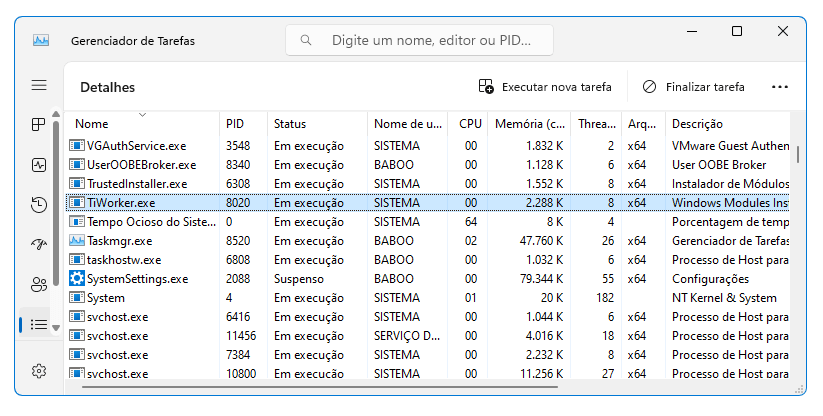Select the SystemSettings.exe process
Screen dimensions: 823x416
138,279
